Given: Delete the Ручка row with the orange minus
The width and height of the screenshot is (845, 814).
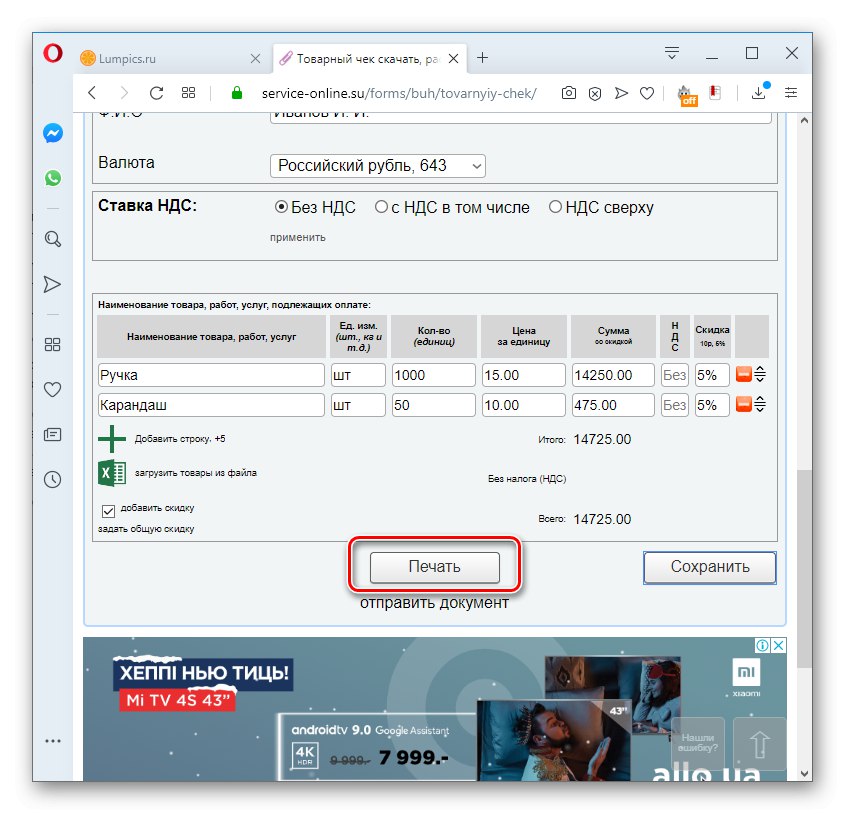Looking at the screenshot, I should pos(744,374).
